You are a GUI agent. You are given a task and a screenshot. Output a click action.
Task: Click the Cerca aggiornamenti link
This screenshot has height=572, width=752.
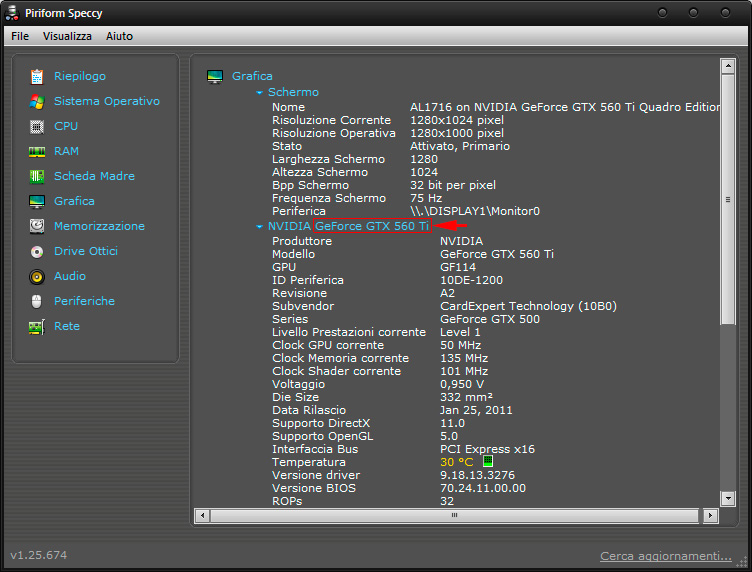(x=665, y=556)
